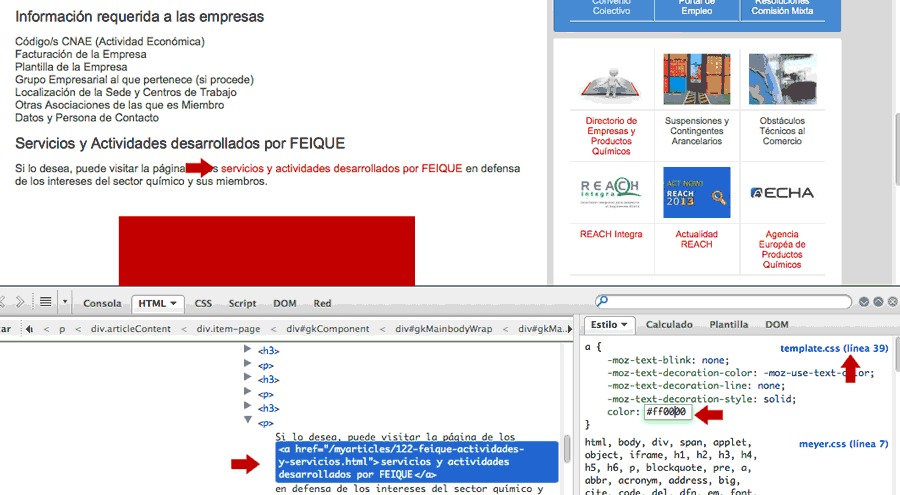Click the -moz-text-blink: none property
Viewport: 900px width, 495px height.
[668, 360]
